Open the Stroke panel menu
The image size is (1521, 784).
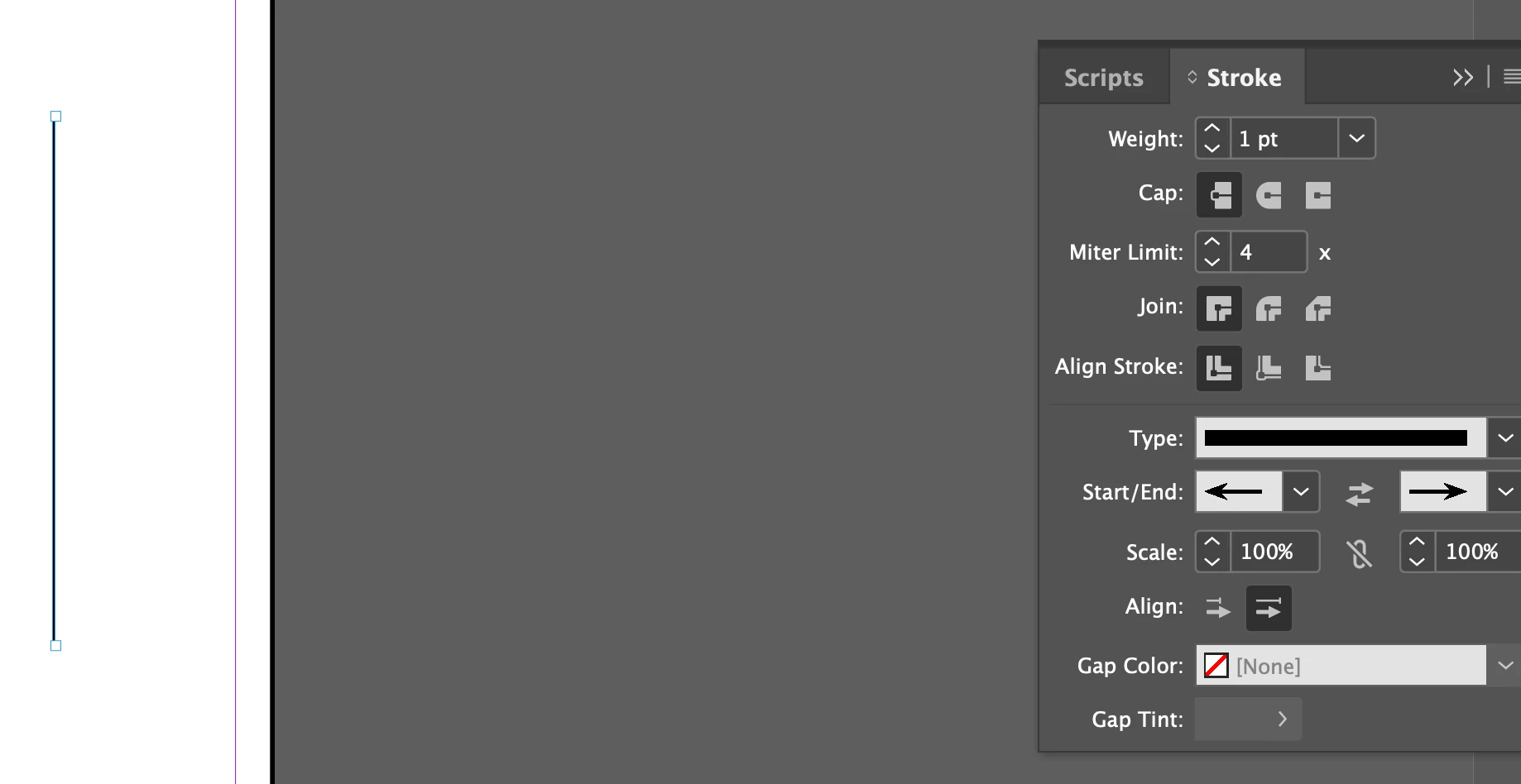(x=1511, y=77)
